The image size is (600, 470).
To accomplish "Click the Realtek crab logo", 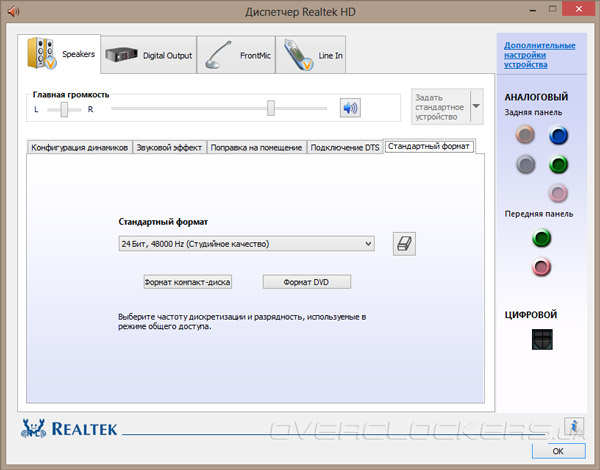I will (x=33, y=428).
